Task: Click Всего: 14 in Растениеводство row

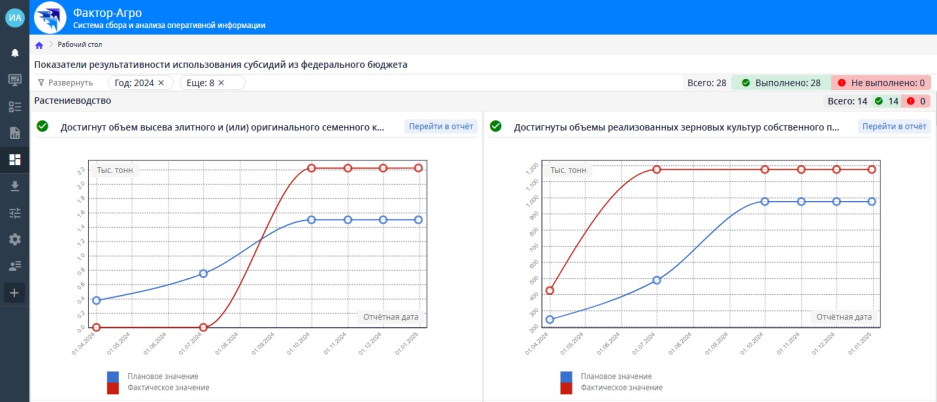Action: pos(847,102)
